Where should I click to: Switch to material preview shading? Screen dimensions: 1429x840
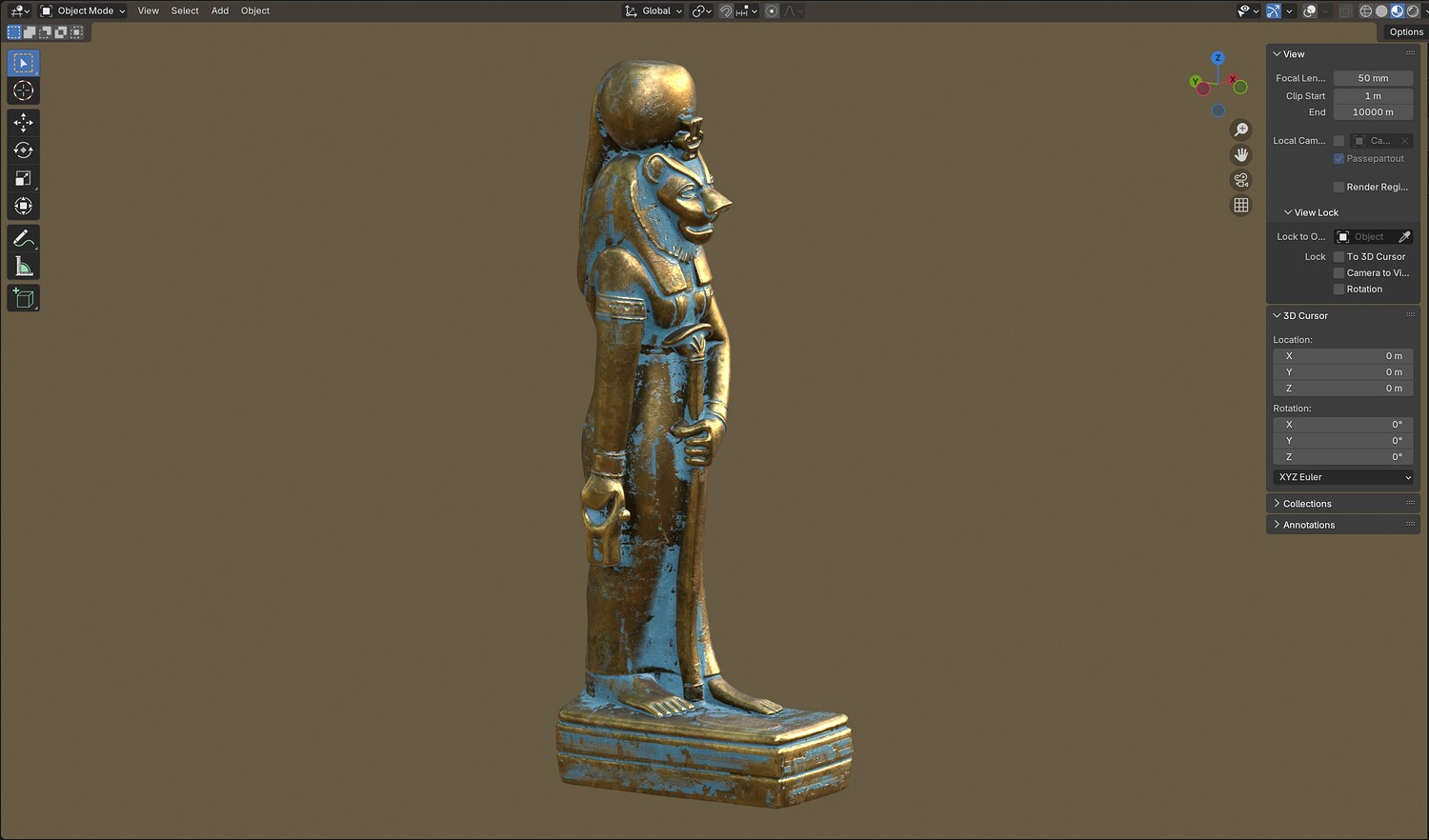[x=1397, y=11]
